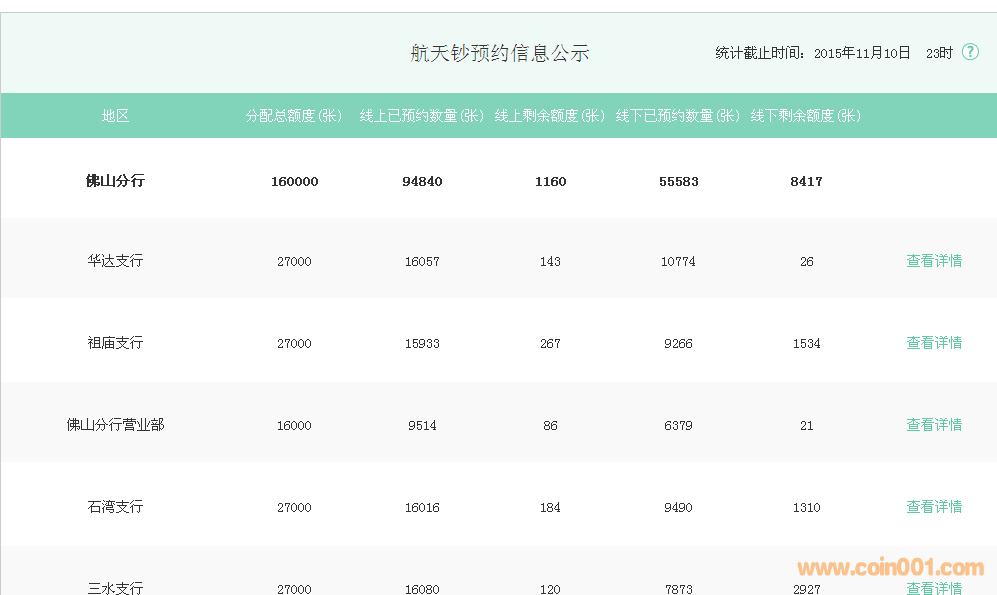997x595 pixels.
Task: Open 查看详情 for 石湾支行
Action: (934, 507)
